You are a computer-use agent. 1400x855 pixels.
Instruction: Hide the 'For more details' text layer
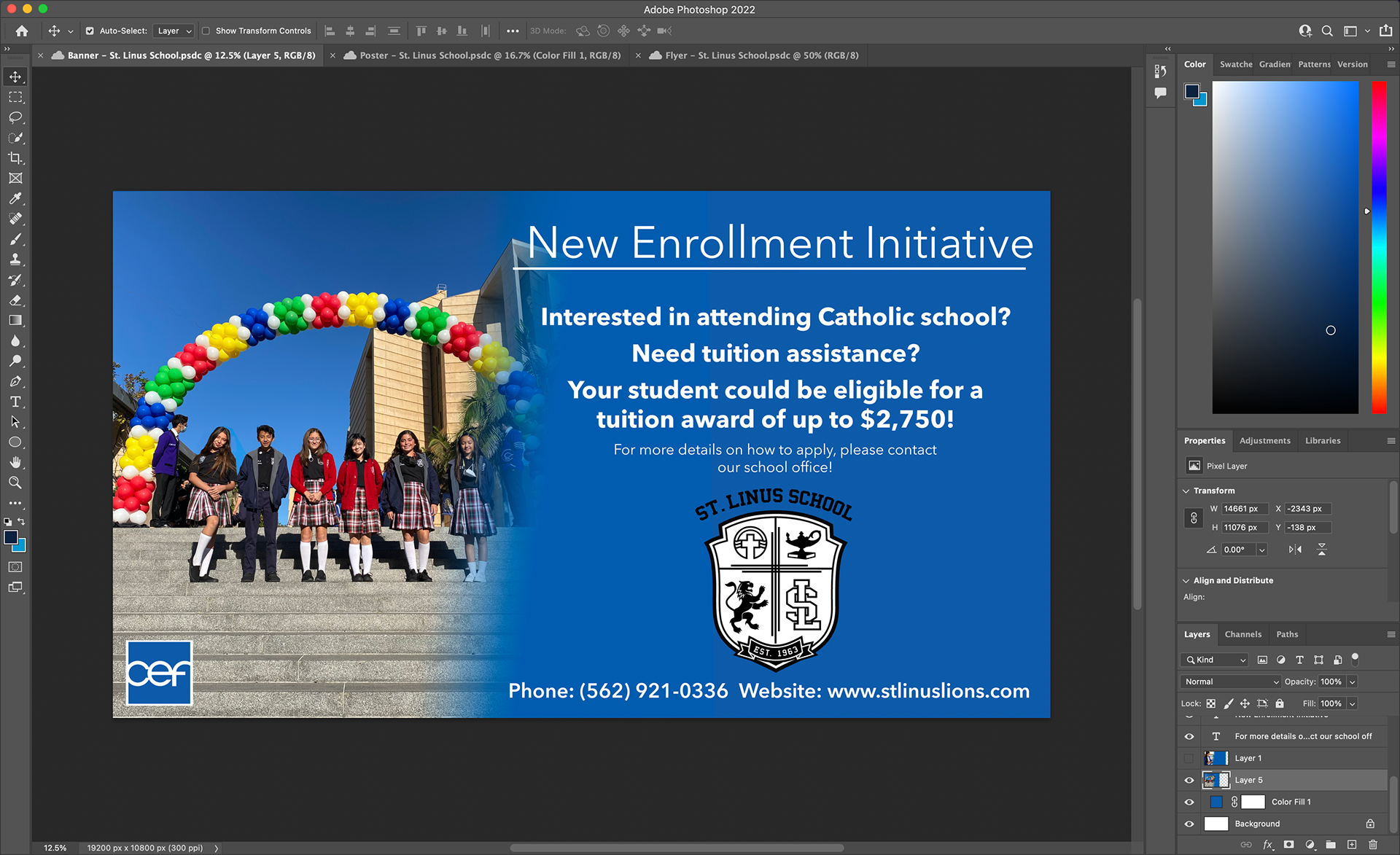click(x=1189, y=736)
